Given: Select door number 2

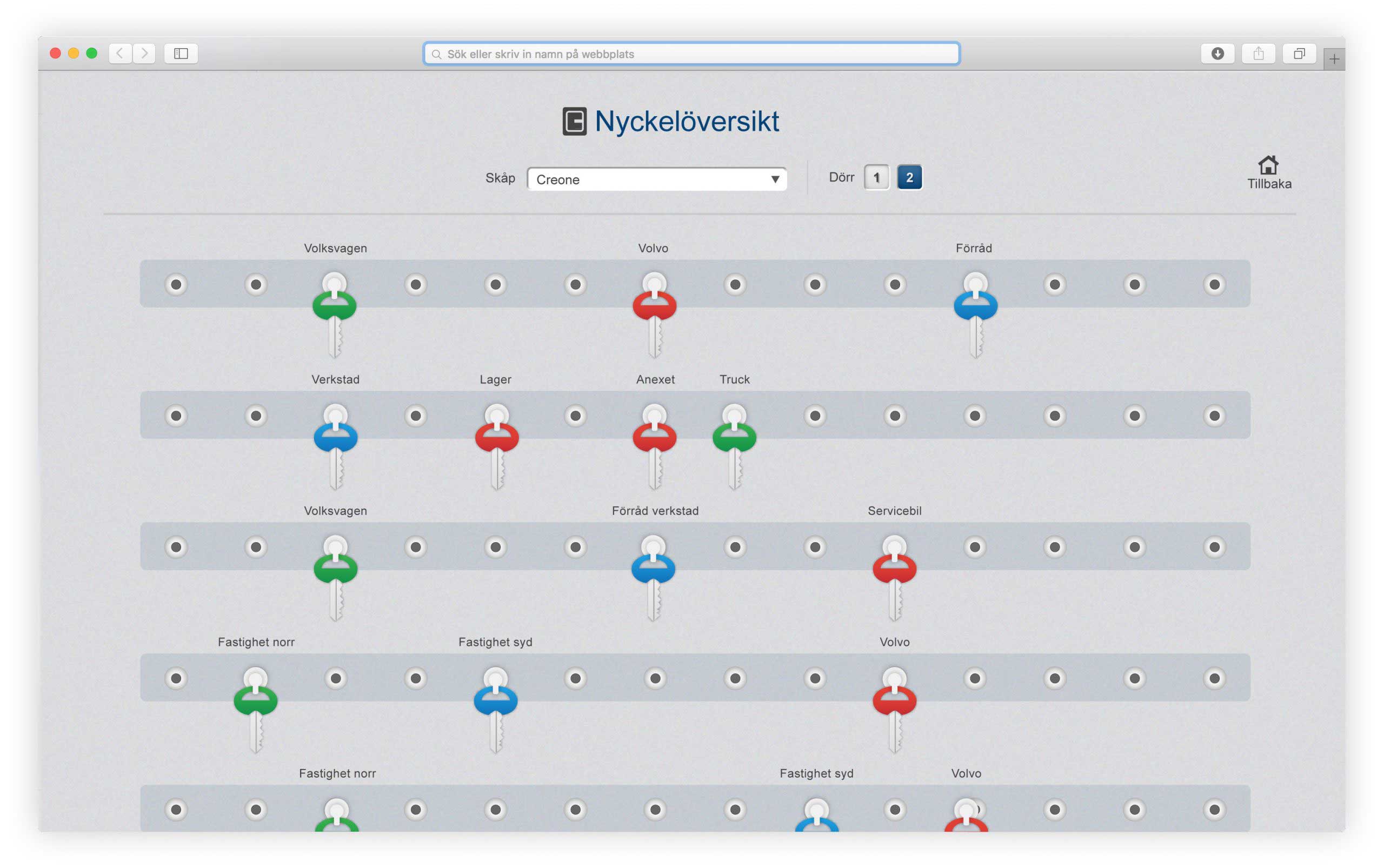Looking at the screenshot, I should [909, 177].
